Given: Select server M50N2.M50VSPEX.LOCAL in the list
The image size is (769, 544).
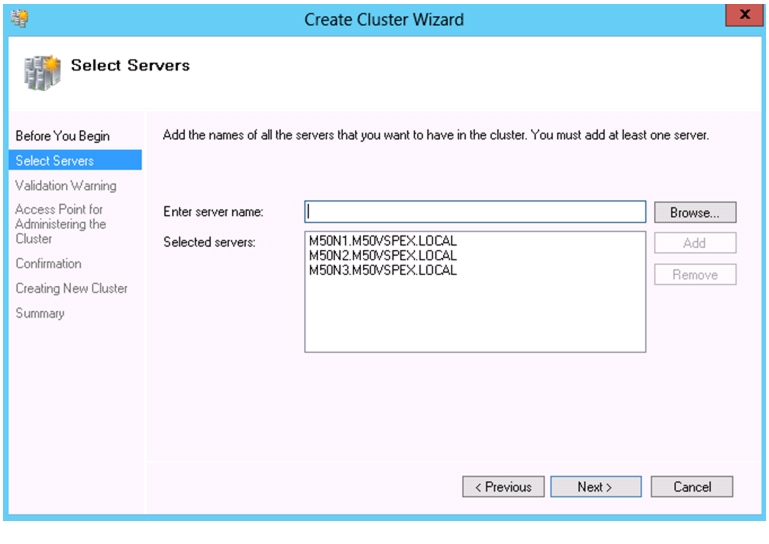Looking at the screenshot, I should coord(383,256).
